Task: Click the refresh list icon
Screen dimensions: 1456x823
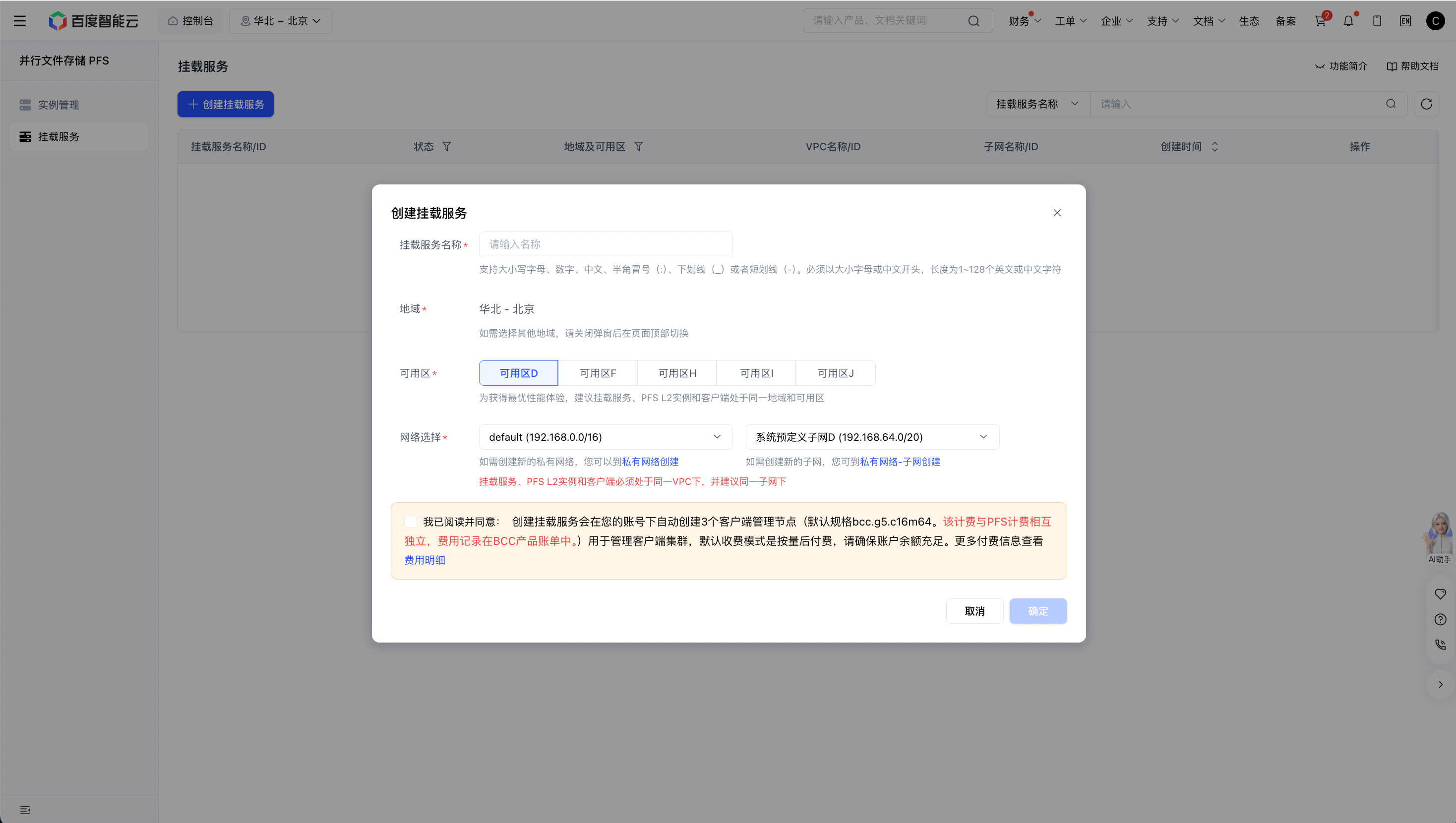Action: click(1426, 104)
